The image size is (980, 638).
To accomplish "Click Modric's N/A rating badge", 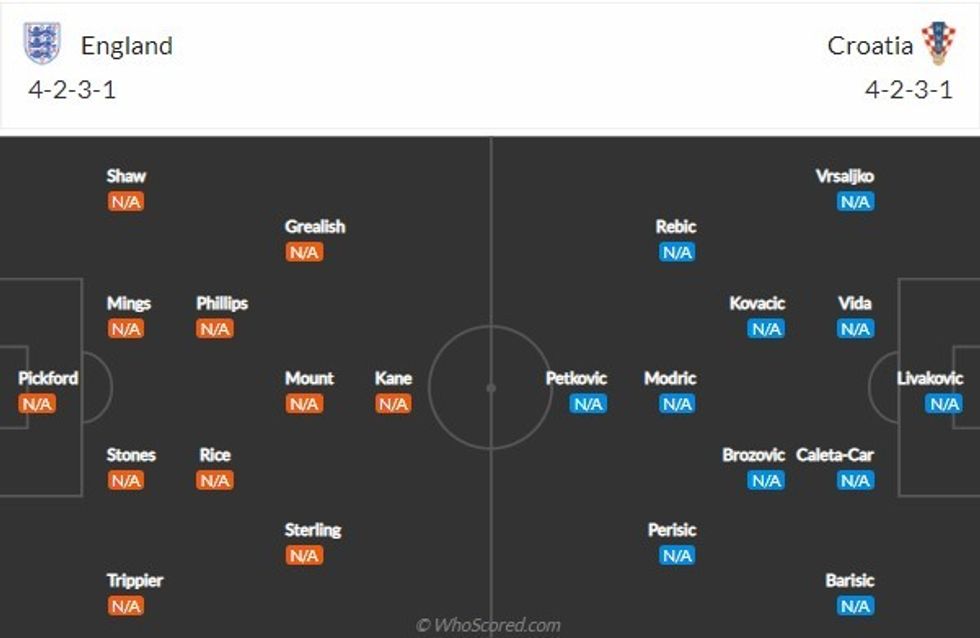I will pyautogui.click(x=677, y=404).
